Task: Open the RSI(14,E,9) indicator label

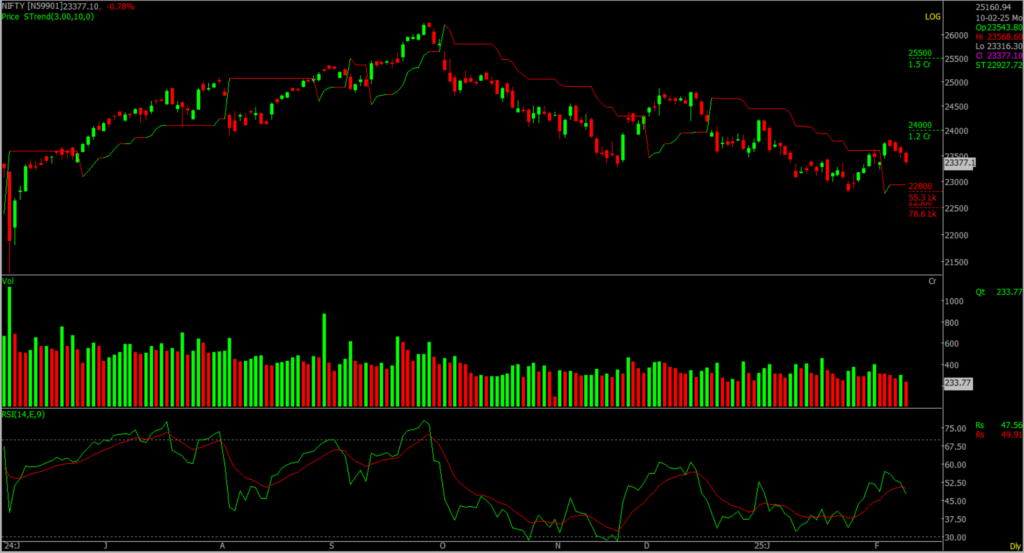Action: coord(25,414)
